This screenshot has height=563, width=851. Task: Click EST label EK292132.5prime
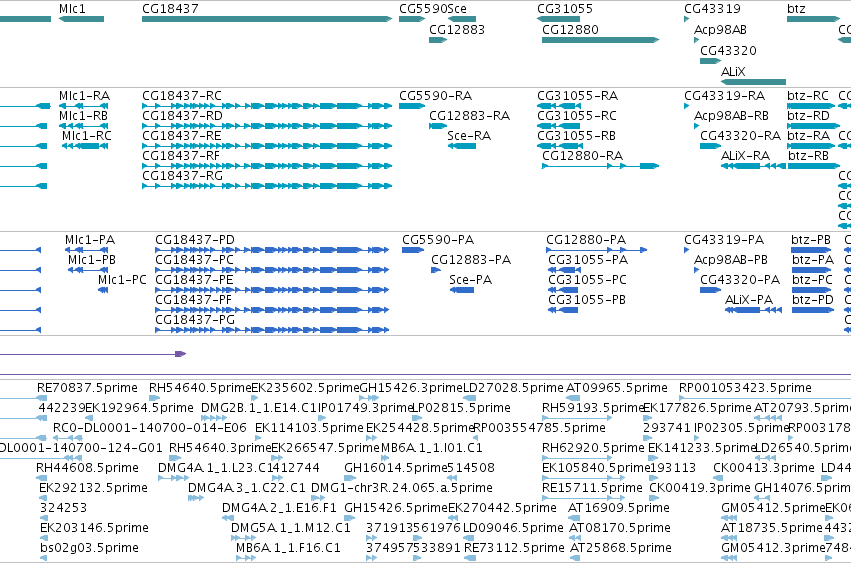tap(93, 488)
